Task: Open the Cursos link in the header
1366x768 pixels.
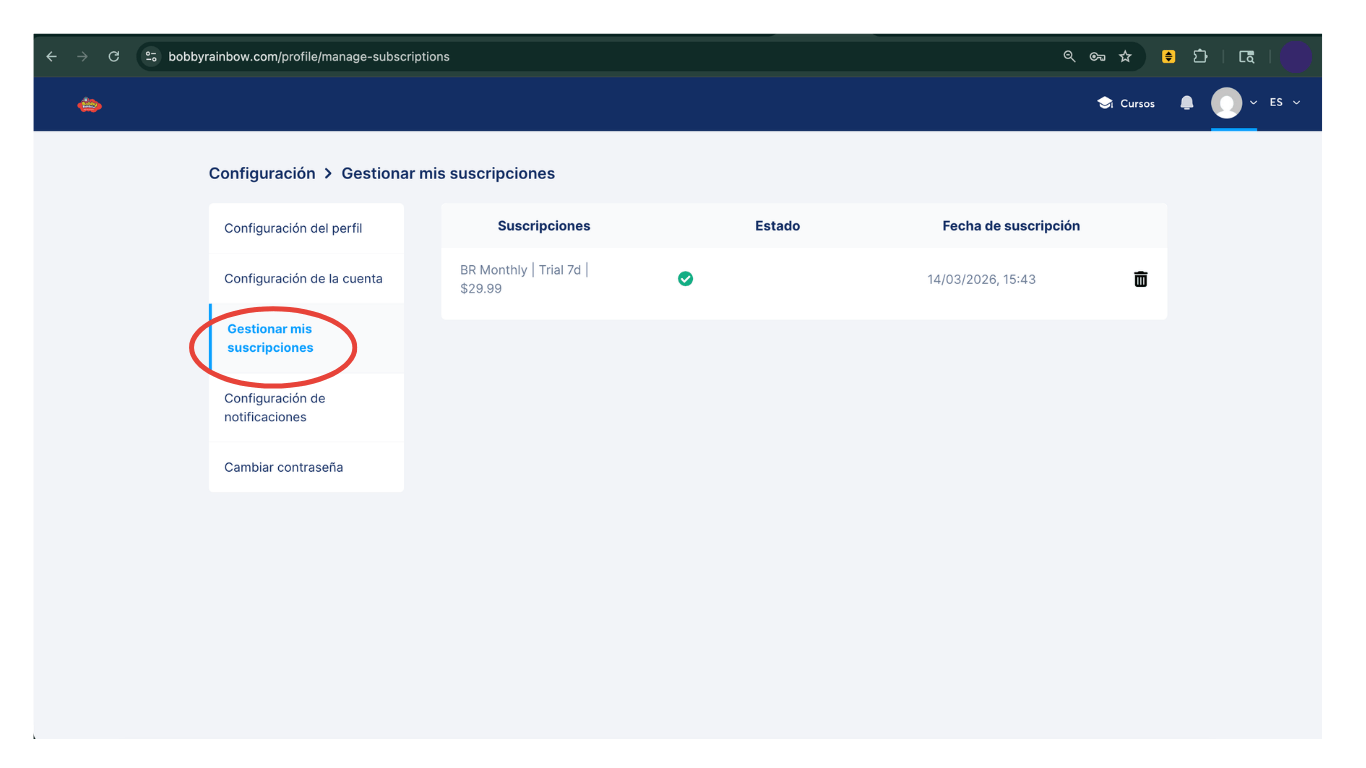Action: (x=1126, y=103)
